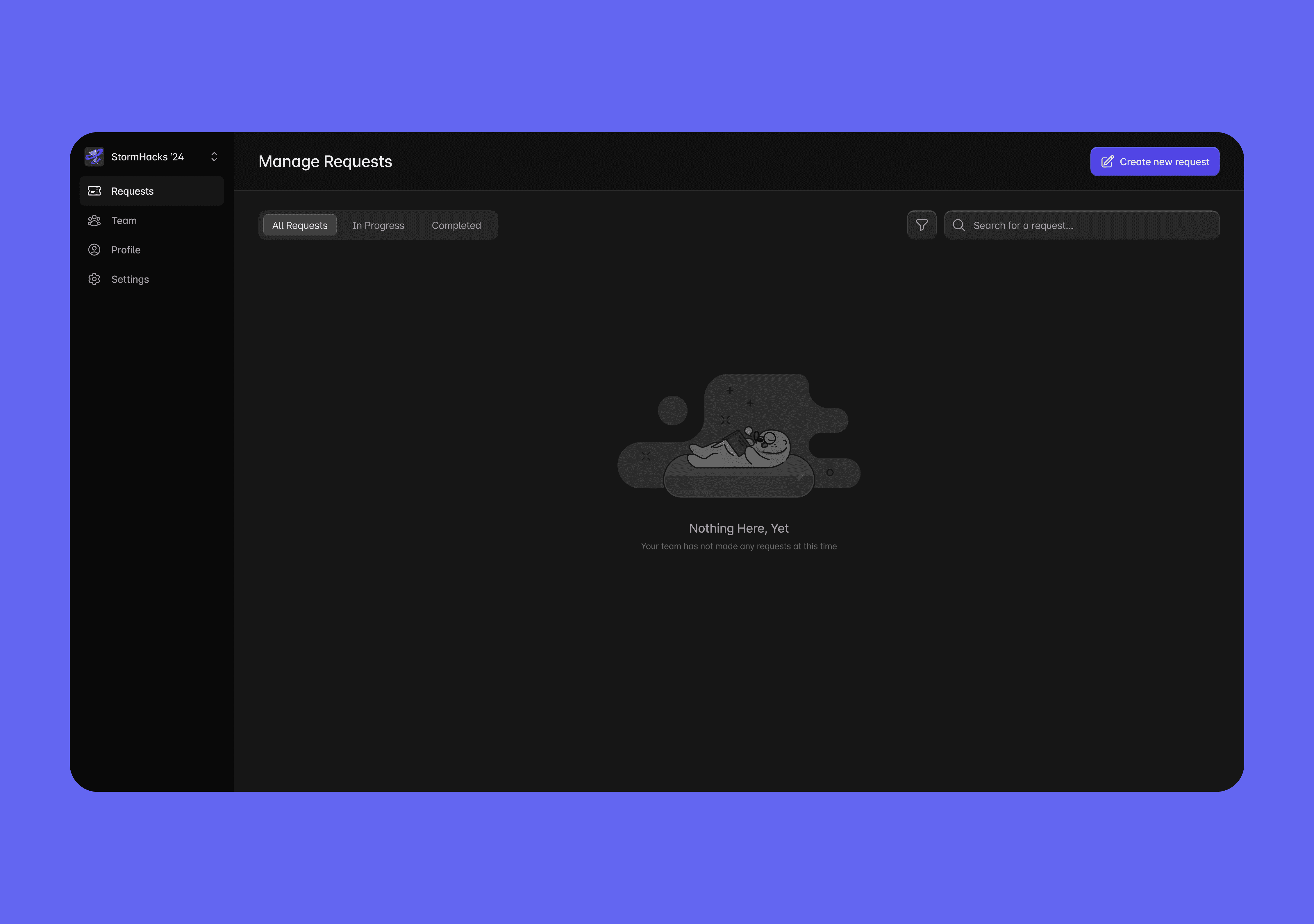Click the Team people icon
This screenshot has width=1314, height=924.
click(94, 220)
